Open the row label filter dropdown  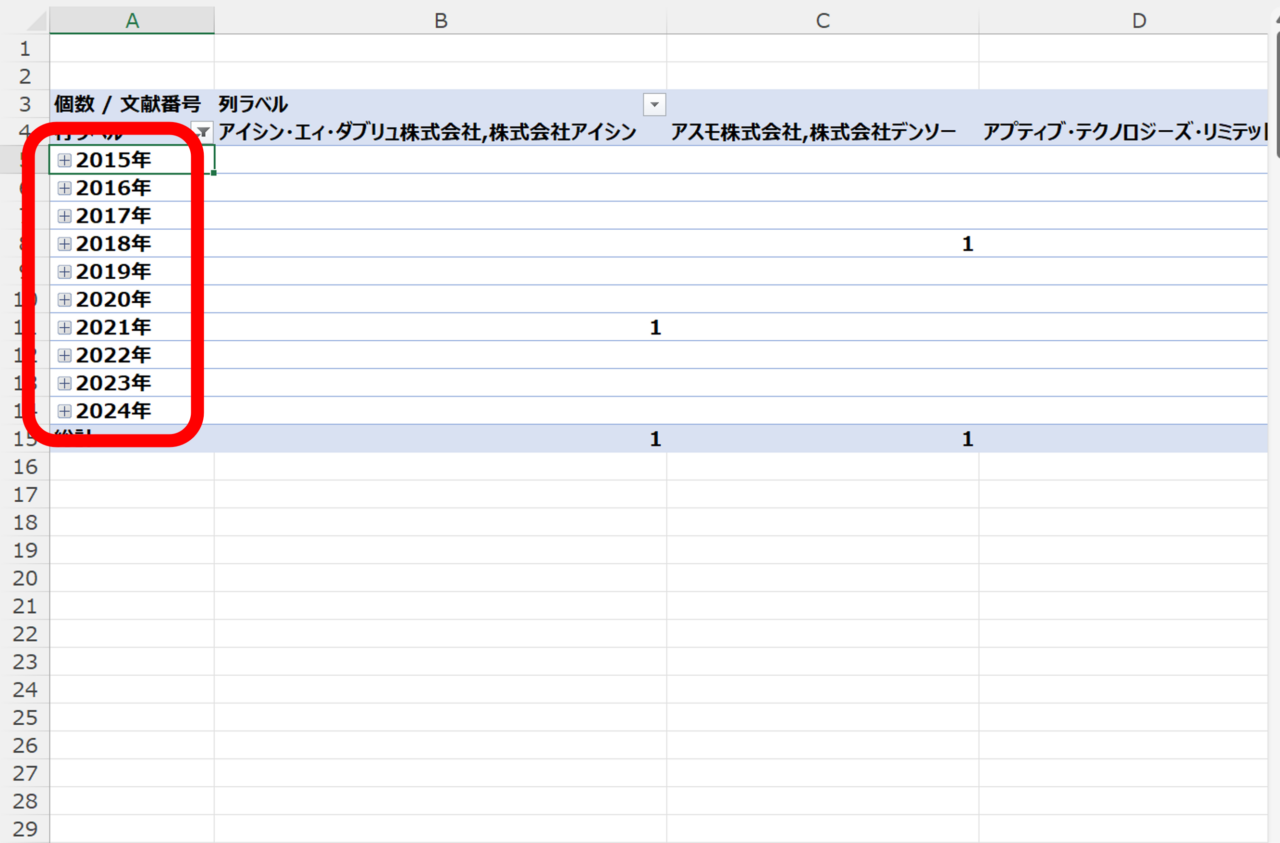point(203,132)
